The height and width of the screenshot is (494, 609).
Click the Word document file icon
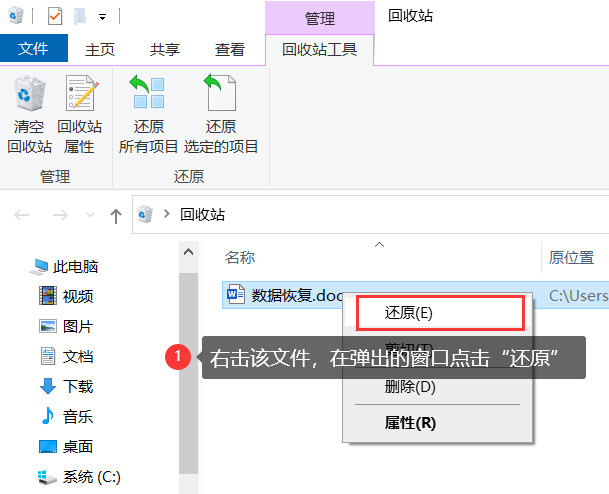point(236,295)
